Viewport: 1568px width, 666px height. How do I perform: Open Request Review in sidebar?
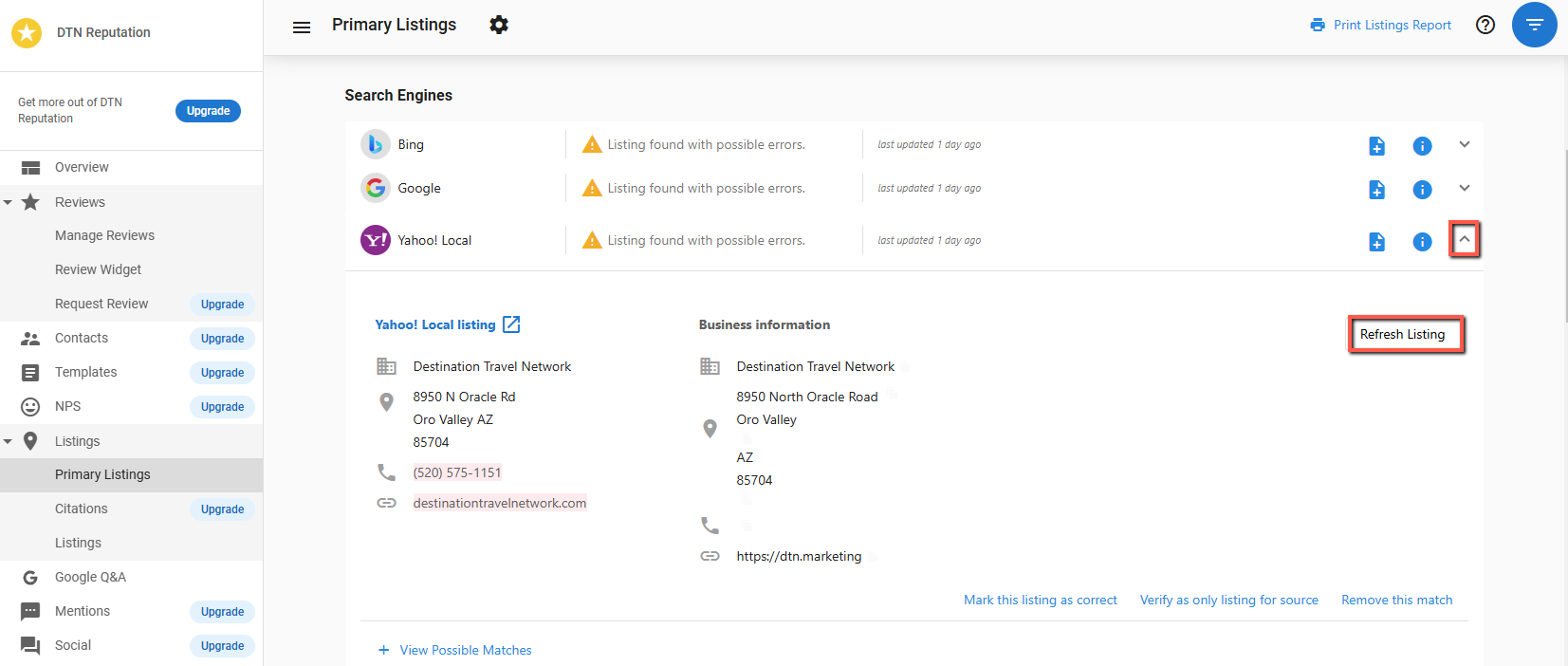[x=101, y=304]
